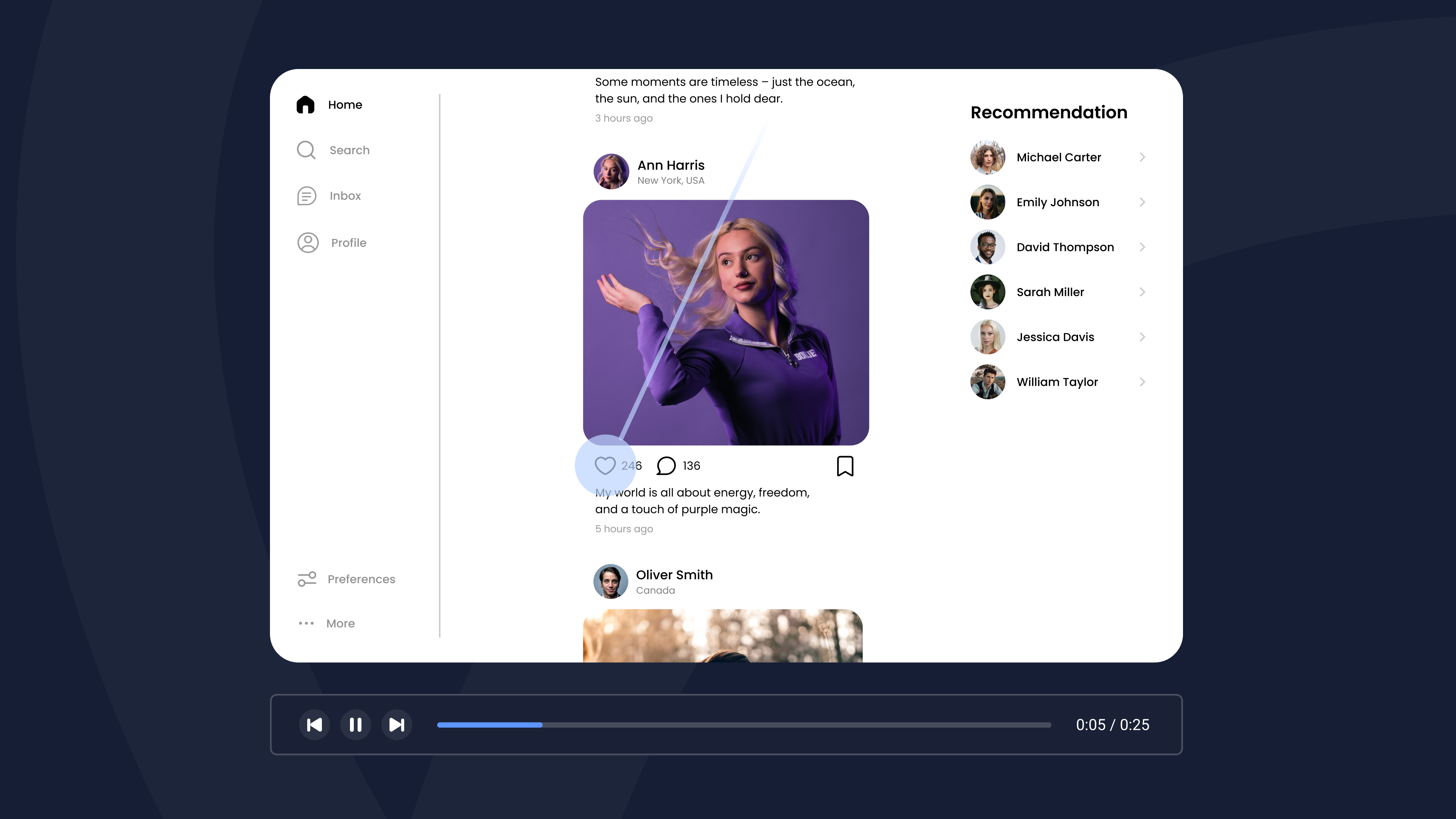
Task: Like Ann Harris's post with the heart icon
Action: 606,465
